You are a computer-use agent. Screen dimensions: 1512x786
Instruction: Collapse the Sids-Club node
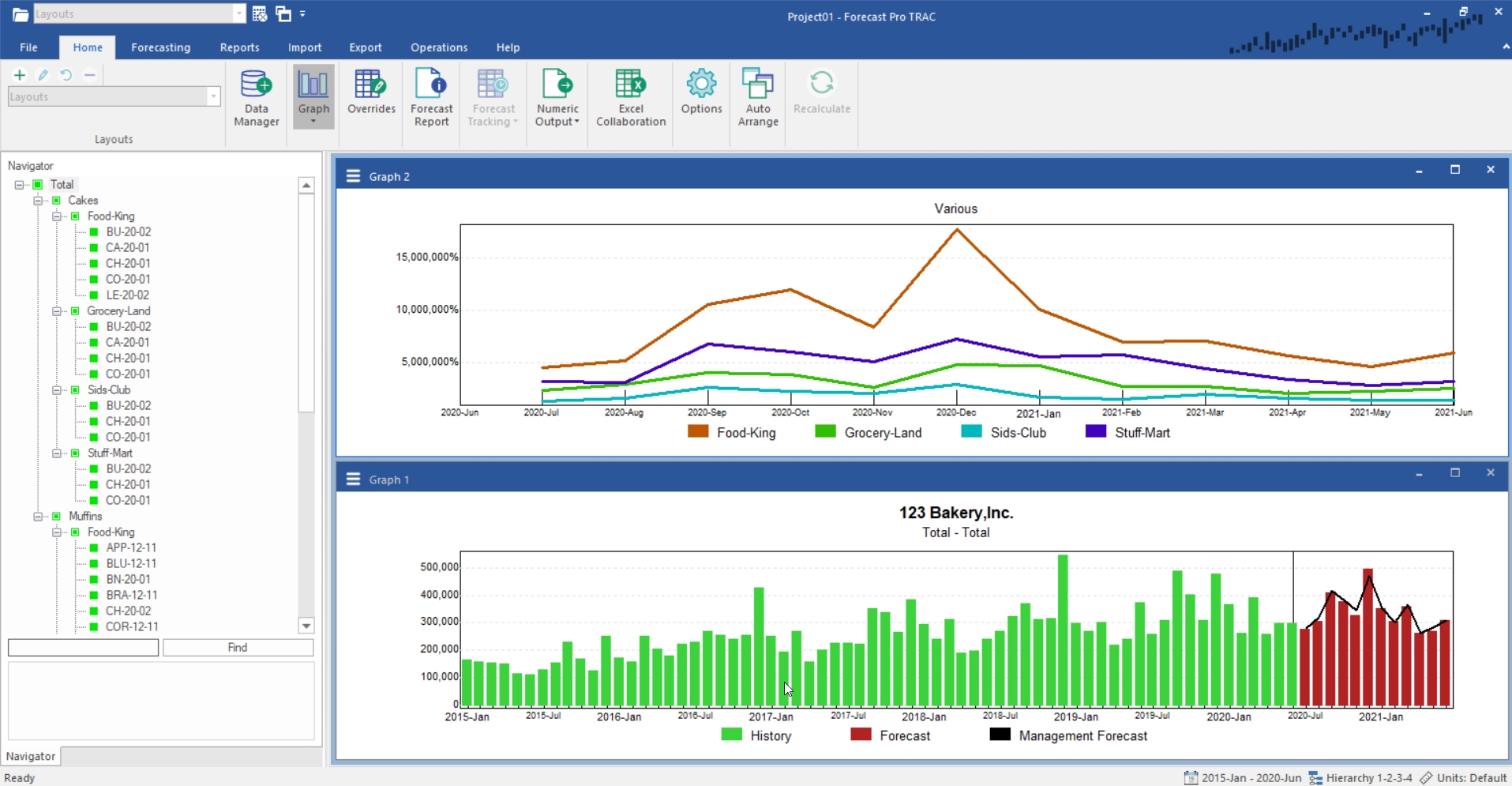57,390
